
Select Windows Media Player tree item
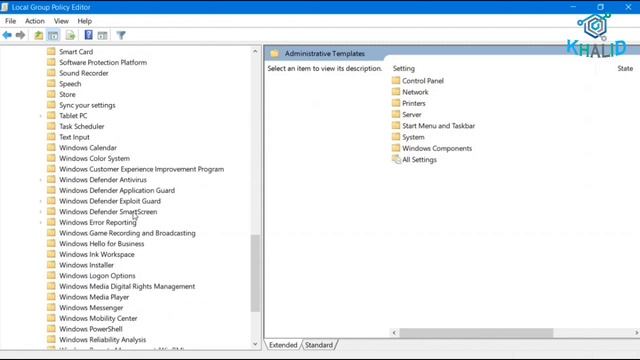(x=94, y=297)
